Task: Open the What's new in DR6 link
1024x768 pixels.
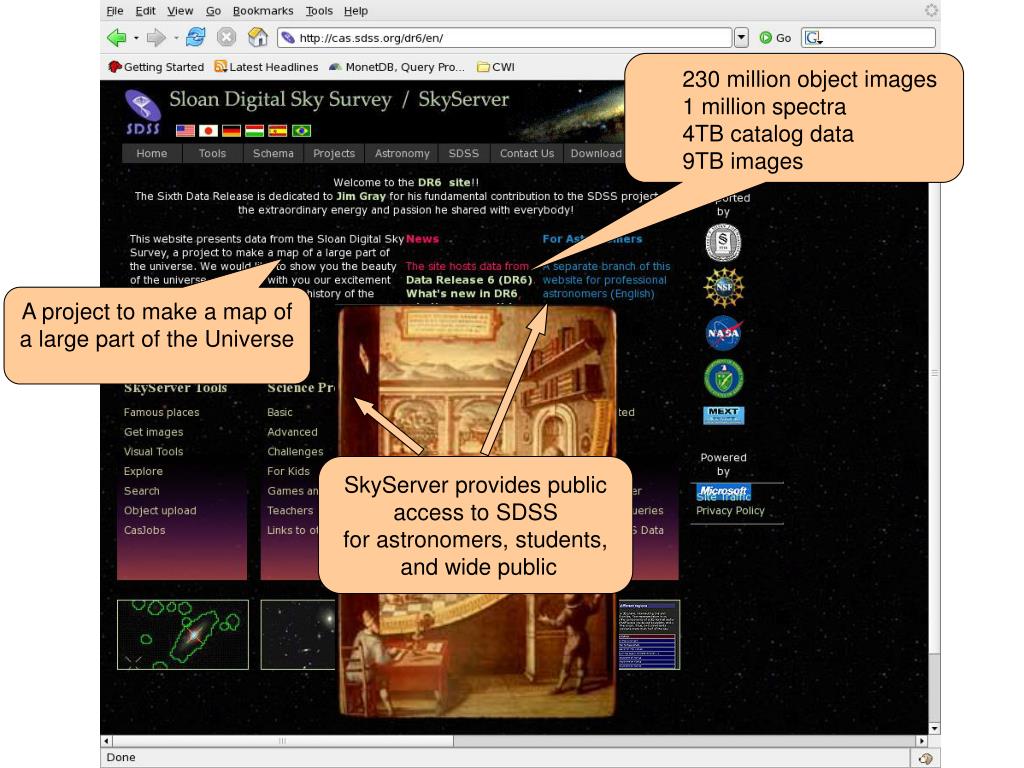Action: coord(462,293)
